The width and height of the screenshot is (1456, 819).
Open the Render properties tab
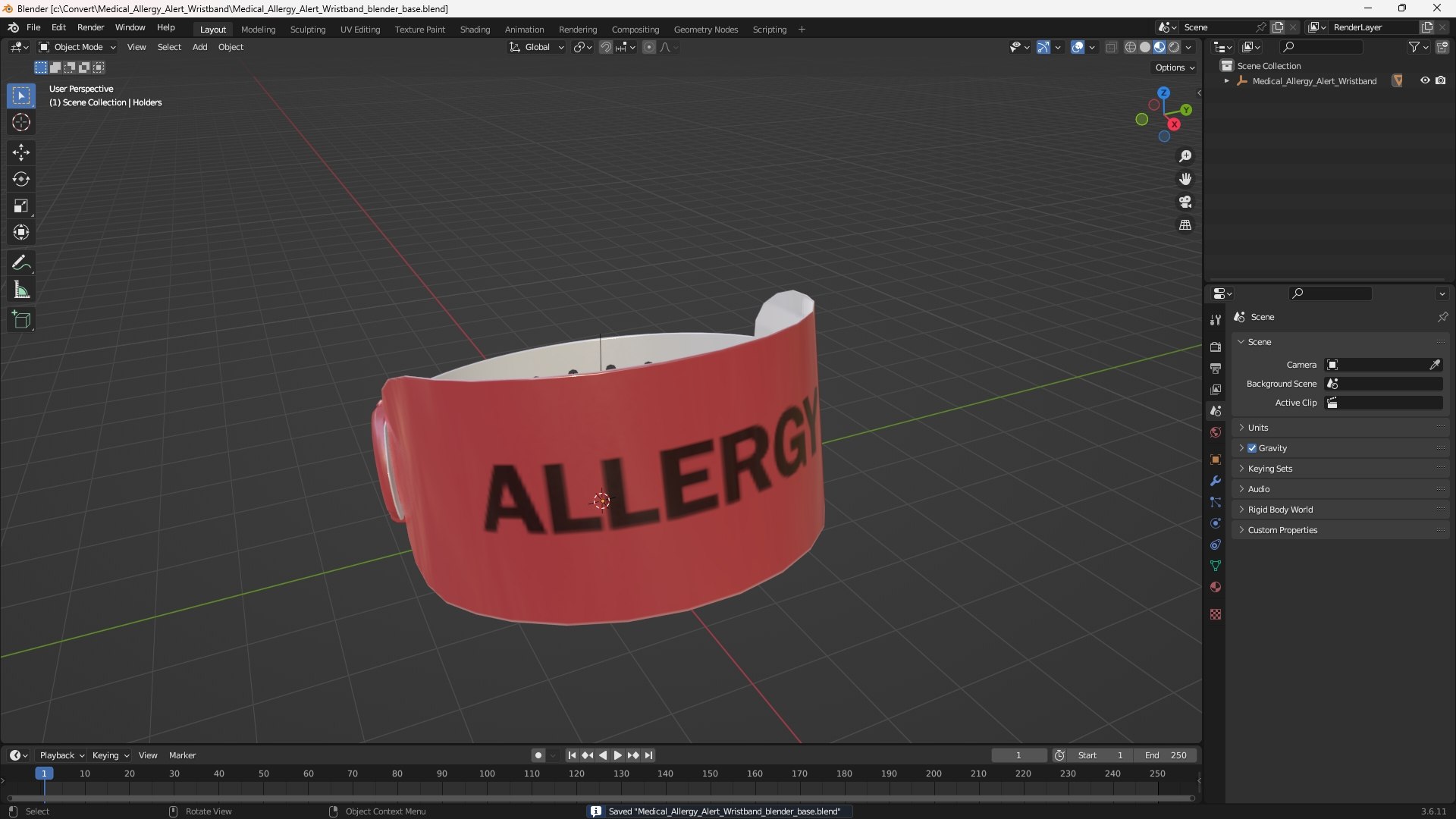[x=1216, y=347]
